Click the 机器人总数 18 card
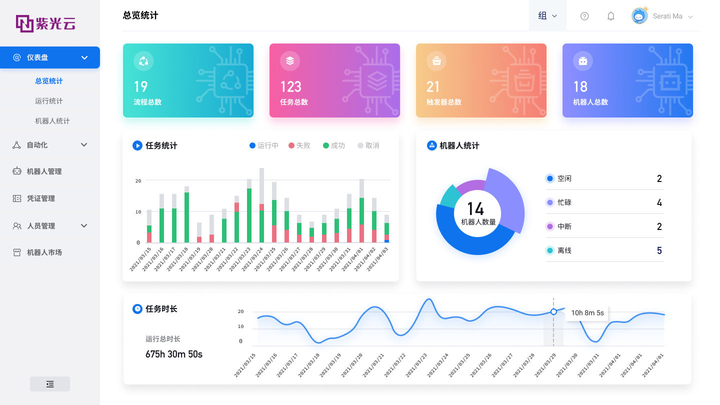 point(627,80)
